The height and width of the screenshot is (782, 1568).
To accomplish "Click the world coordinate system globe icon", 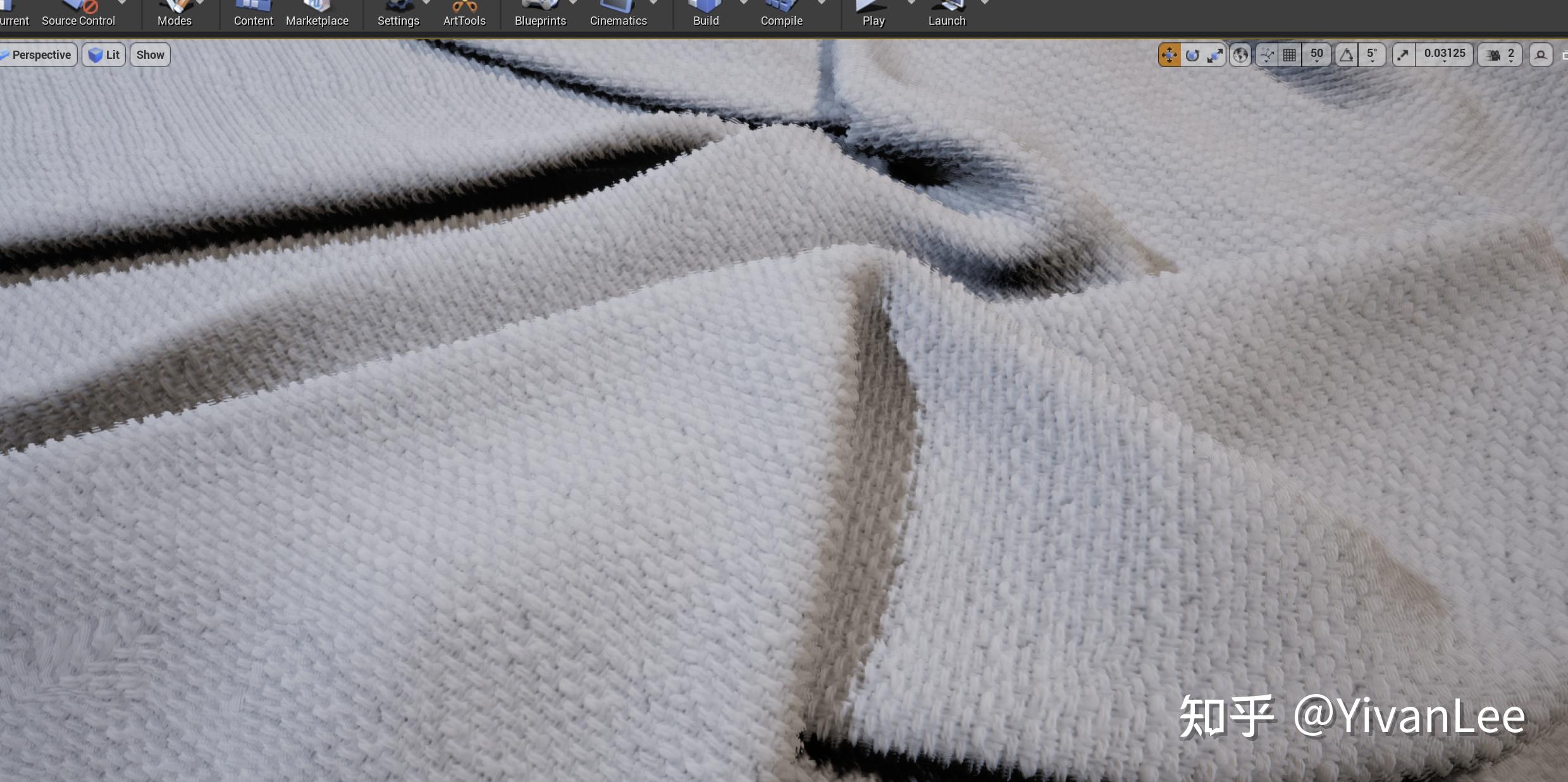I will 1240,55.
